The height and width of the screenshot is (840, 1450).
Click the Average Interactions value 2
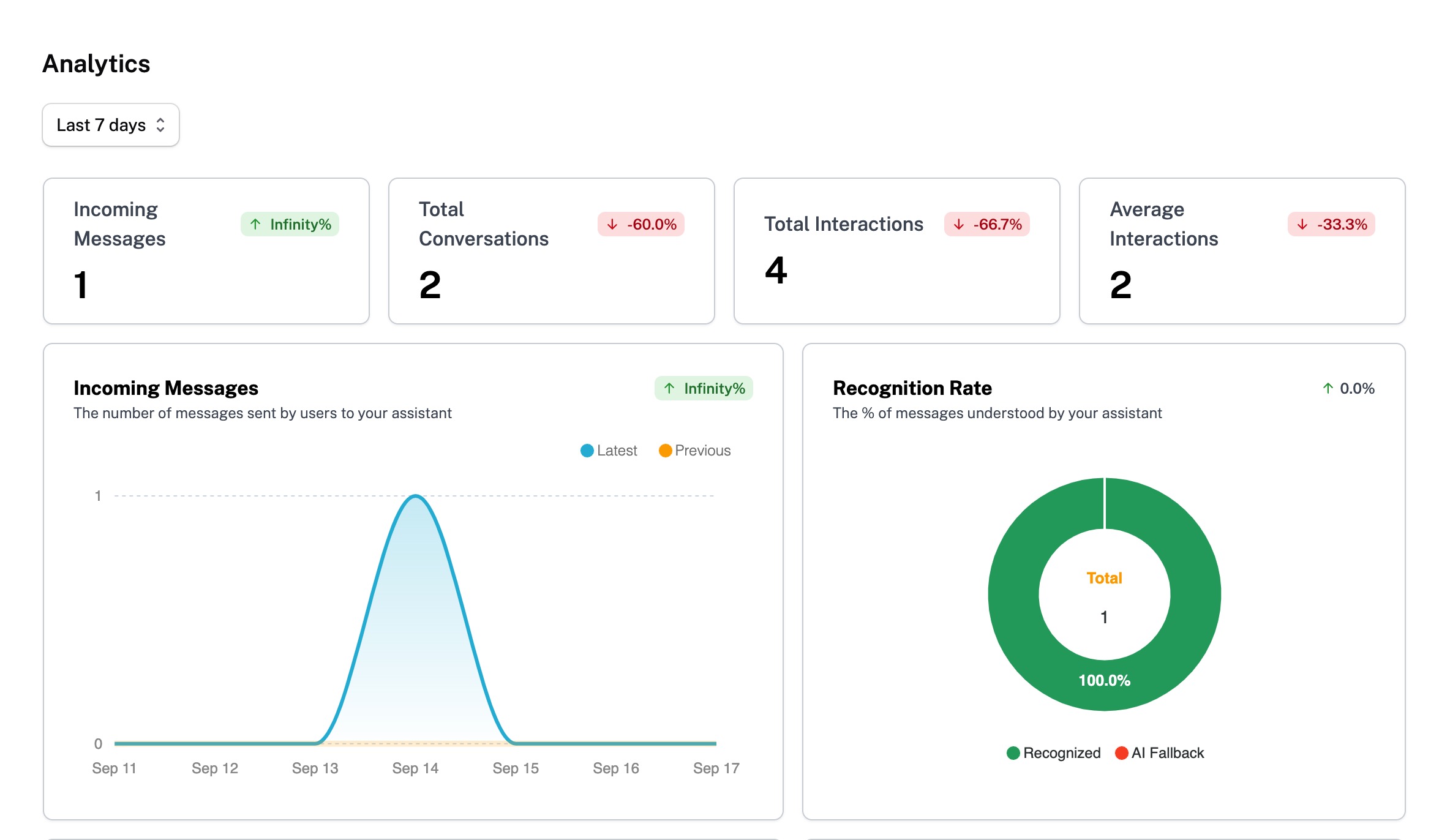click(1121, 285)
